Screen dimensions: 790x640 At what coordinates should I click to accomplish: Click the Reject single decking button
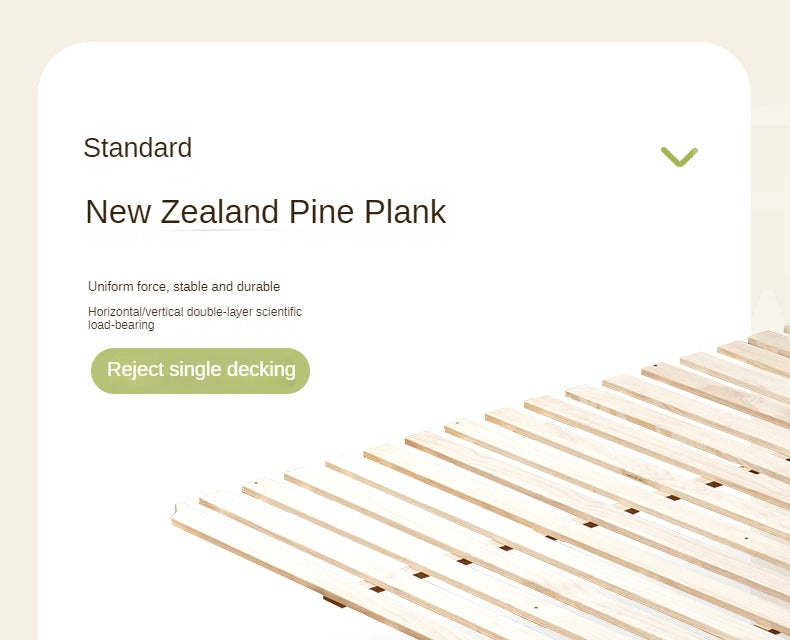pos(201,370)
